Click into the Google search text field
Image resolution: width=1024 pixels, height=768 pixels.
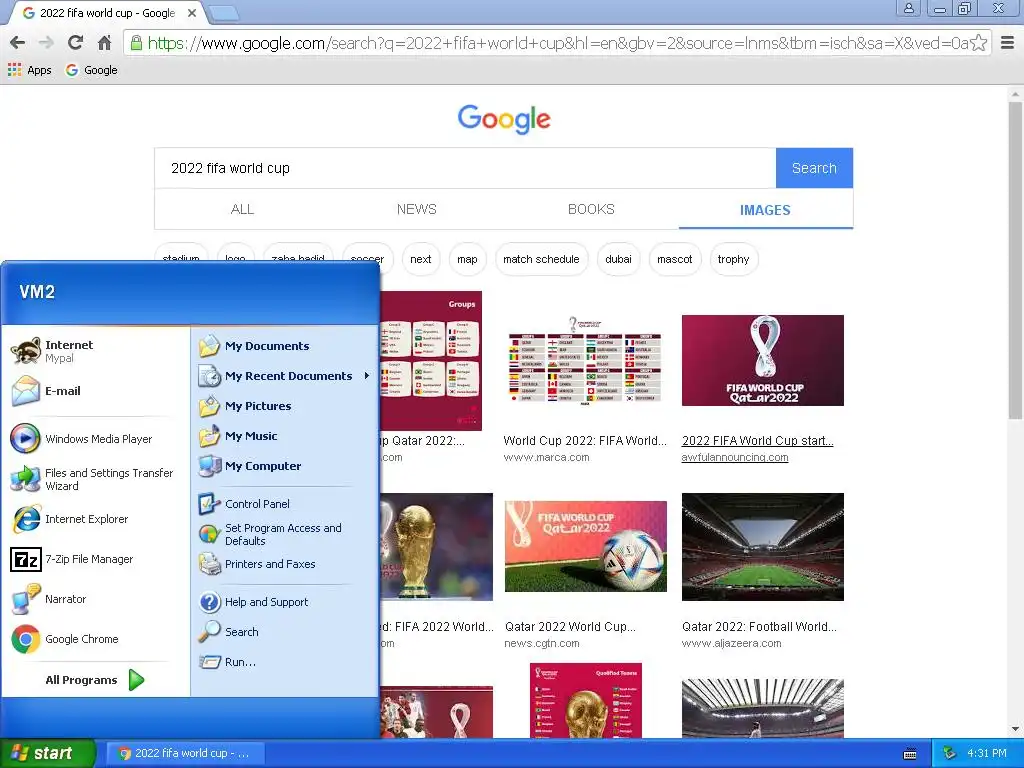pos(465,168)
